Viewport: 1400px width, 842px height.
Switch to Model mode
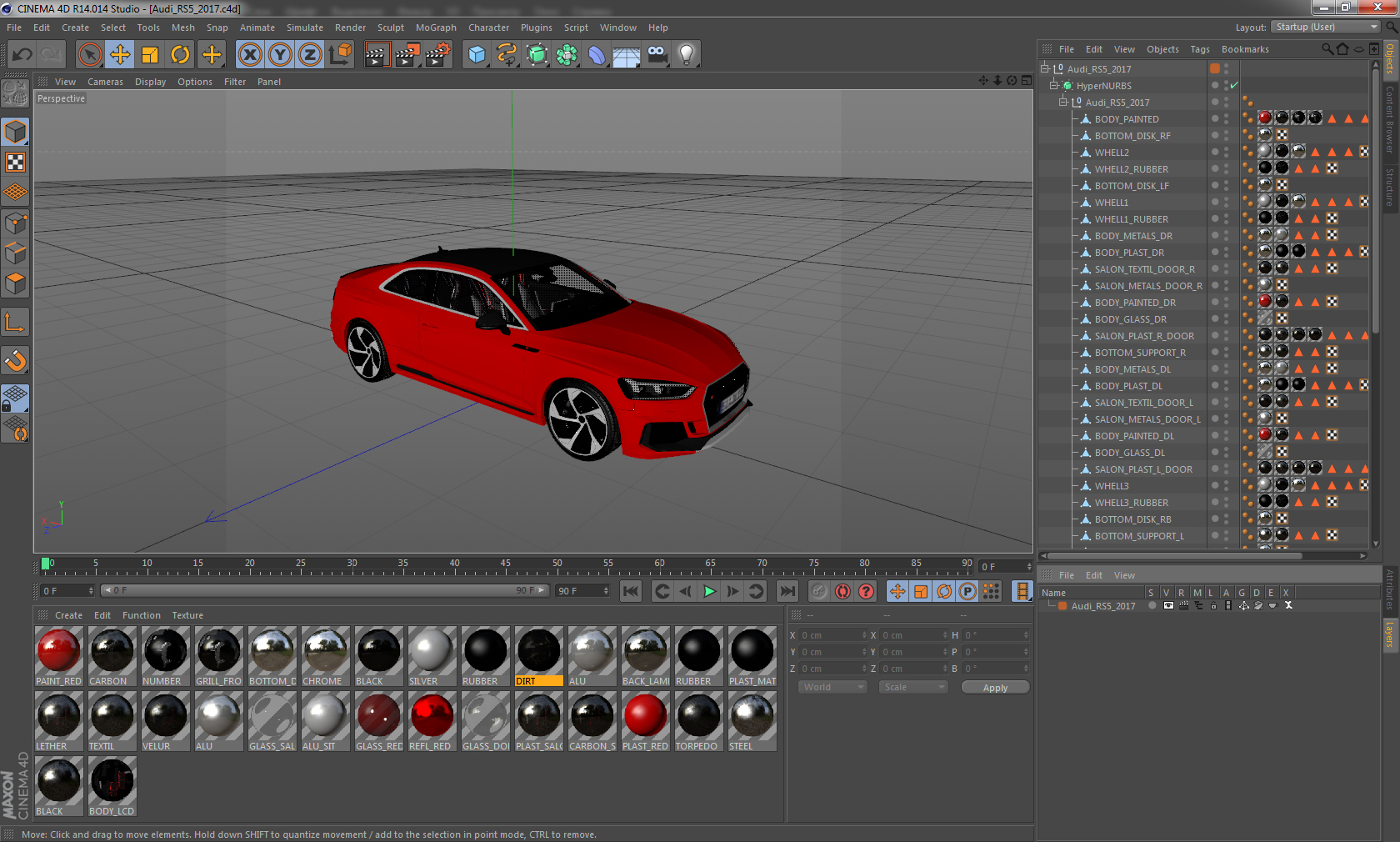click(16, 132)
